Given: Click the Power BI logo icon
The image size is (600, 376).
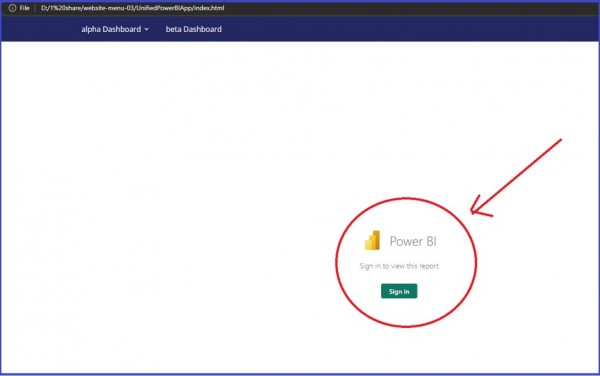Looking at the screenshot, I should [x=372, y=240].
